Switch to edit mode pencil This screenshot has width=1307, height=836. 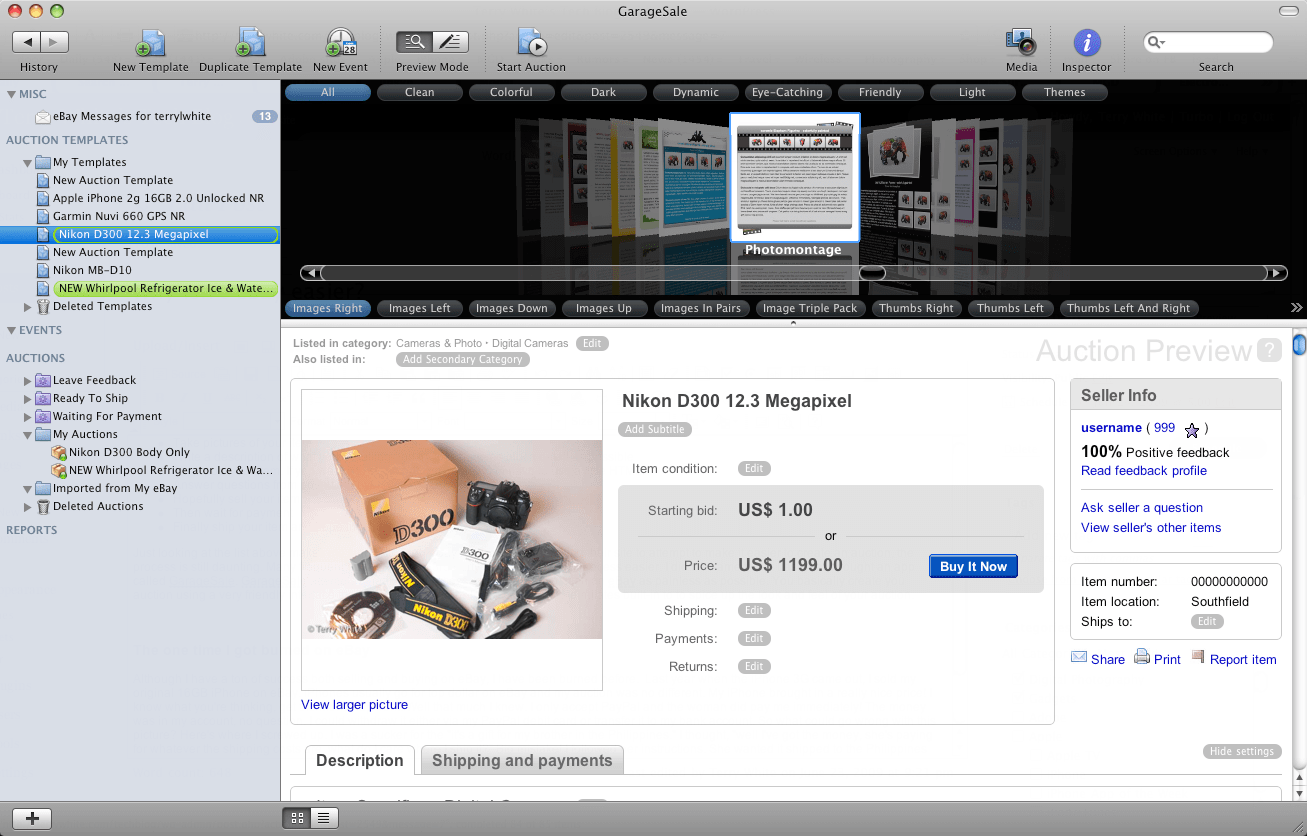click(x=450, y=42)
